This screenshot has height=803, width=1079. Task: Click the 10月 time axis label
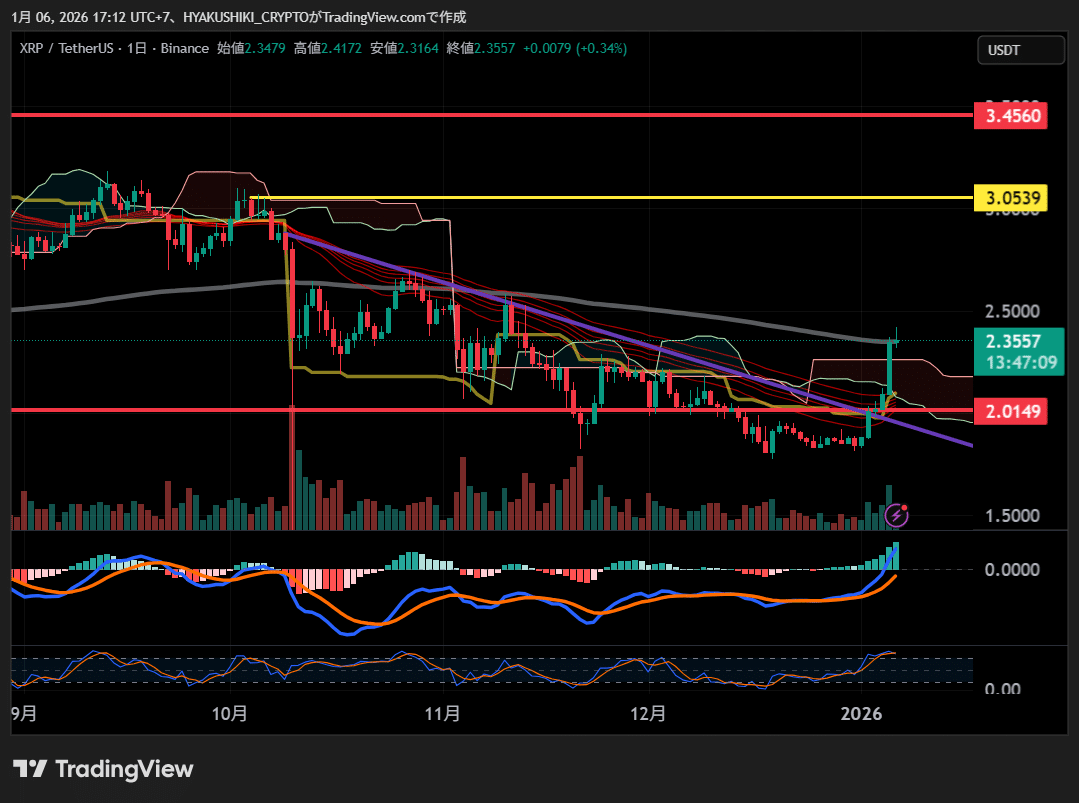pos(229,714)
